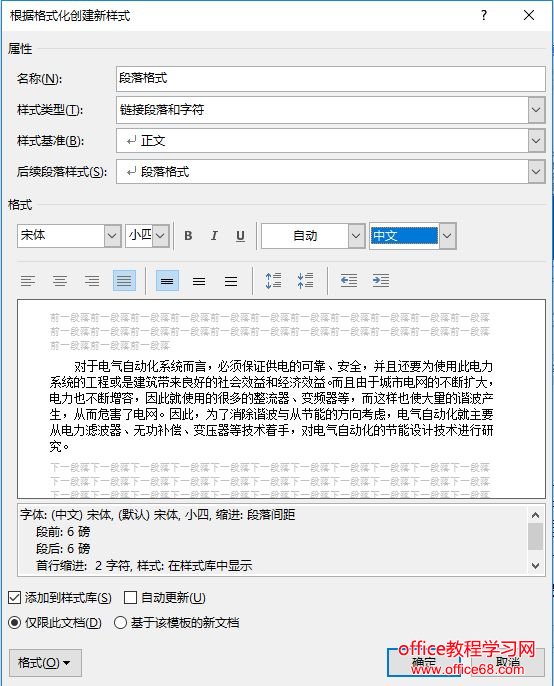This screenshot has width=554, height=686.
Task: Set double line spacing
Action: [231, 280]
